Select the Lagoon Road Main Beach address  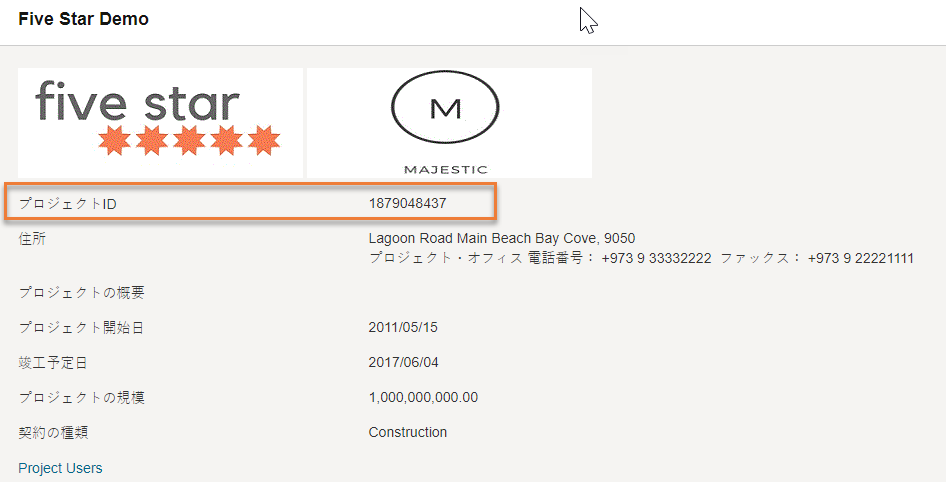502,238
